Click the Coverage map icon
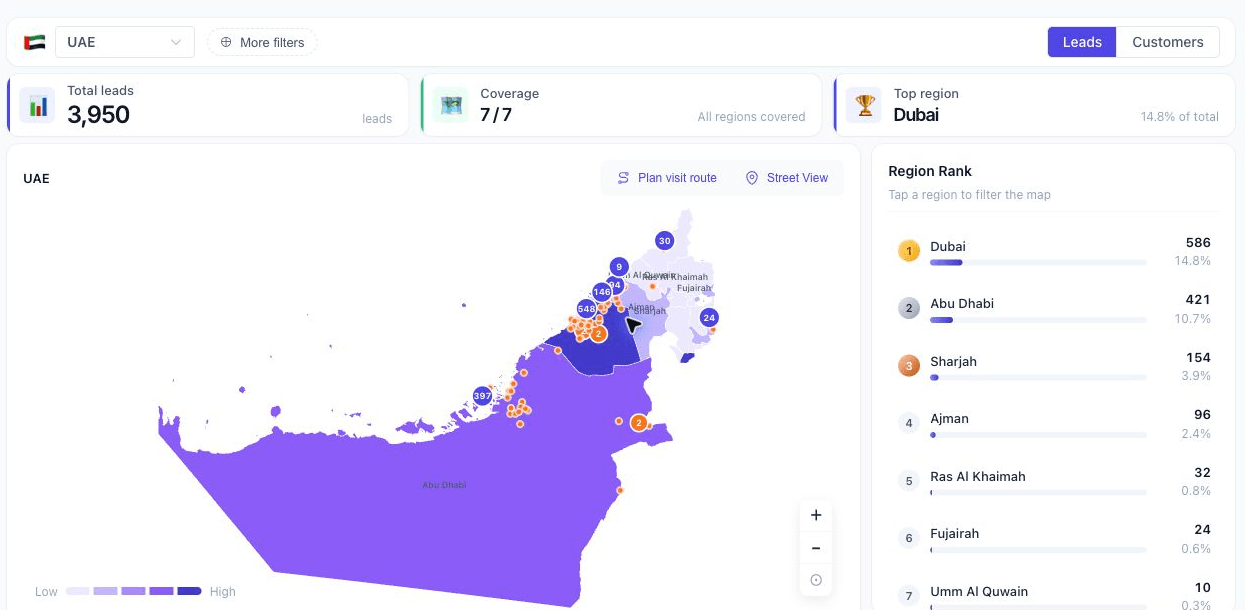The width and height of the screenshot is (1245, 610). tap(451, 105)
